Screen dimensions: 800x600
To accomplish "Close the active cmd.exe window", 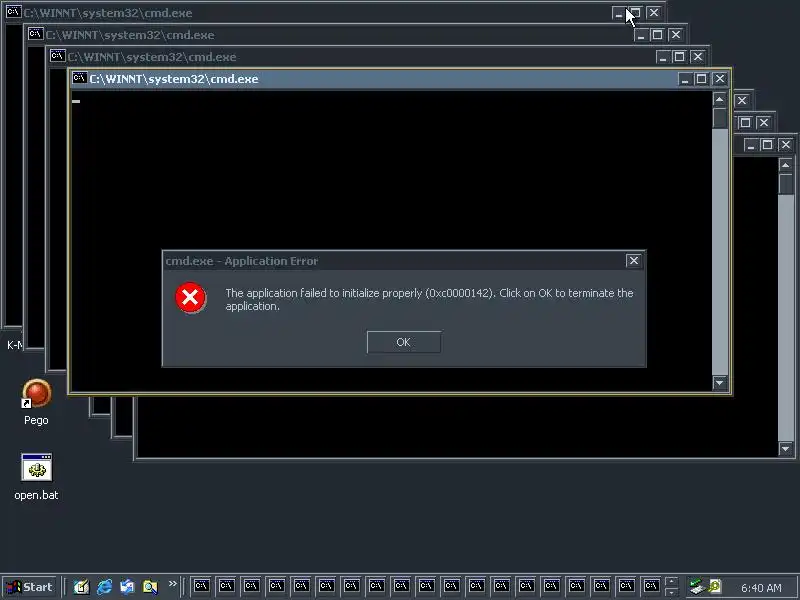I will click(719, 79).
